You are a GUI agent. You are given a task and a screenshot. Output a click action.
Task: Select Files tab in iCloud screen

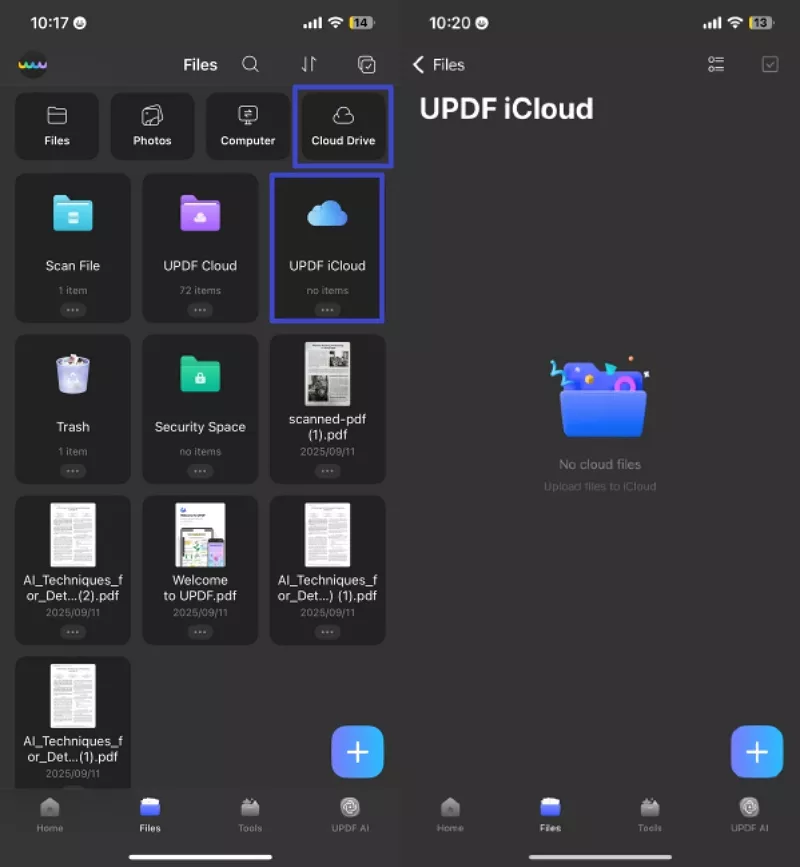[550, 816]
